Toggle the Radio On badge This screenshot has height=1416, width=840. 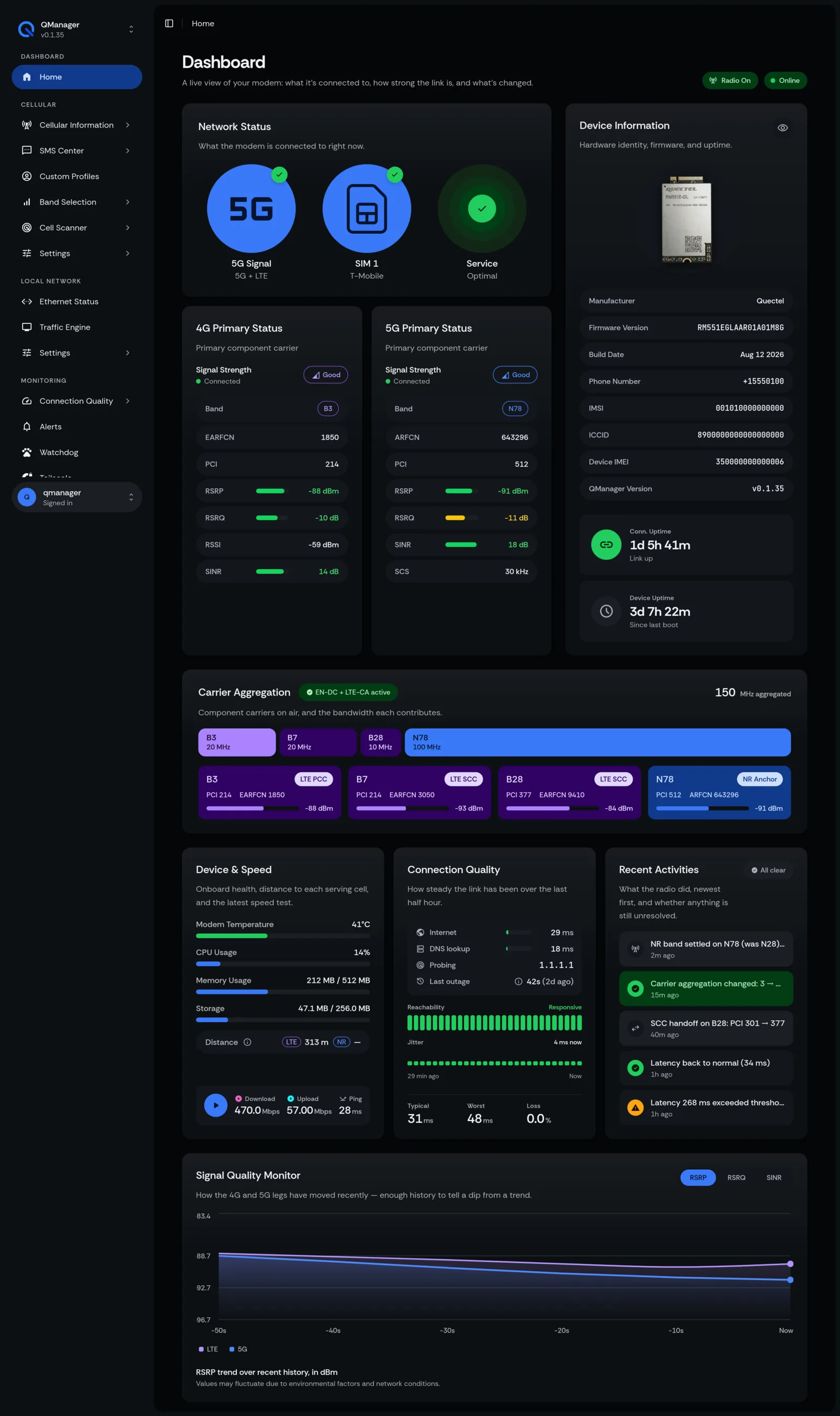730,80
